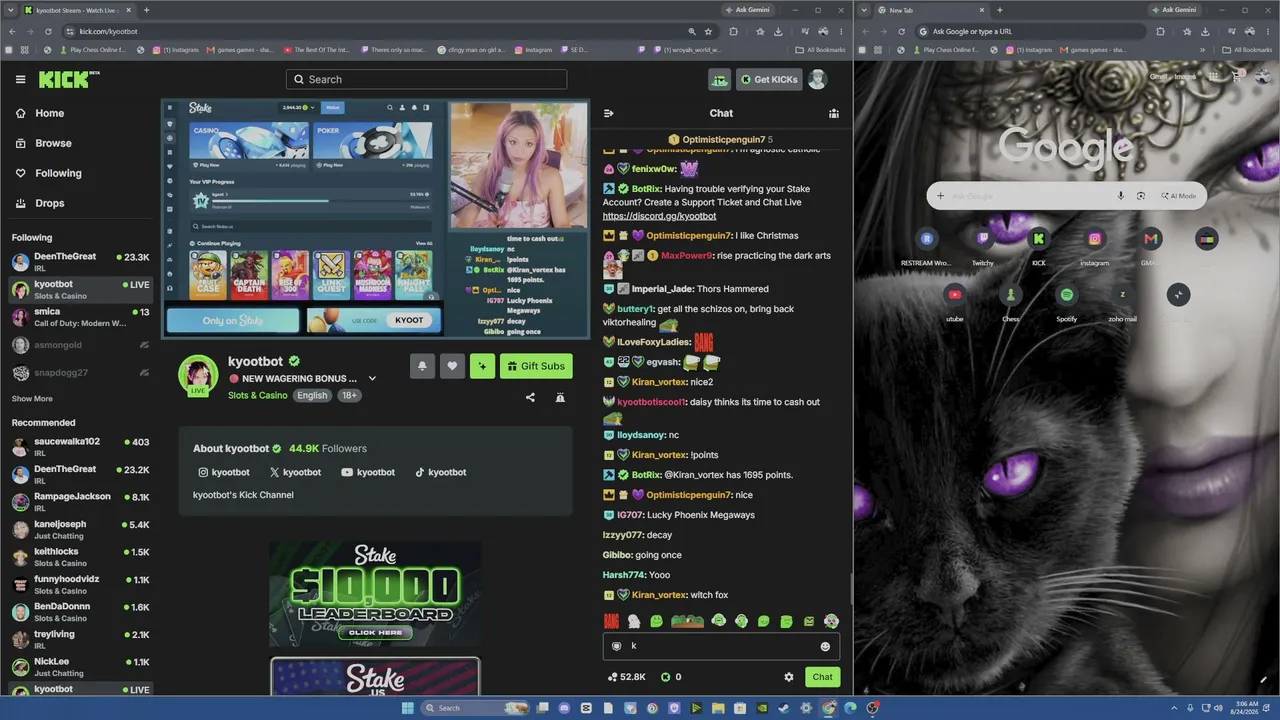The height and width of the screenshot is (720, 1280).
Task: Click the Kick Search field
Action: point(426,79)
